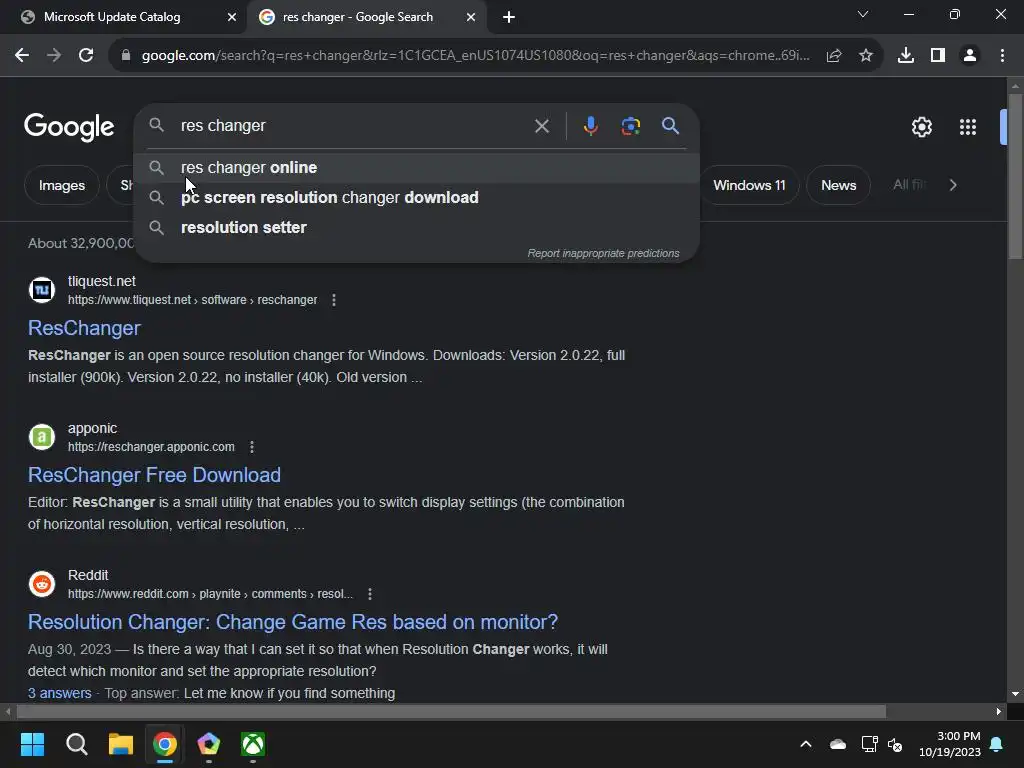1024x768 pixels.
Task: Open ResChanger Free Download link
Action: click(154, 475)
